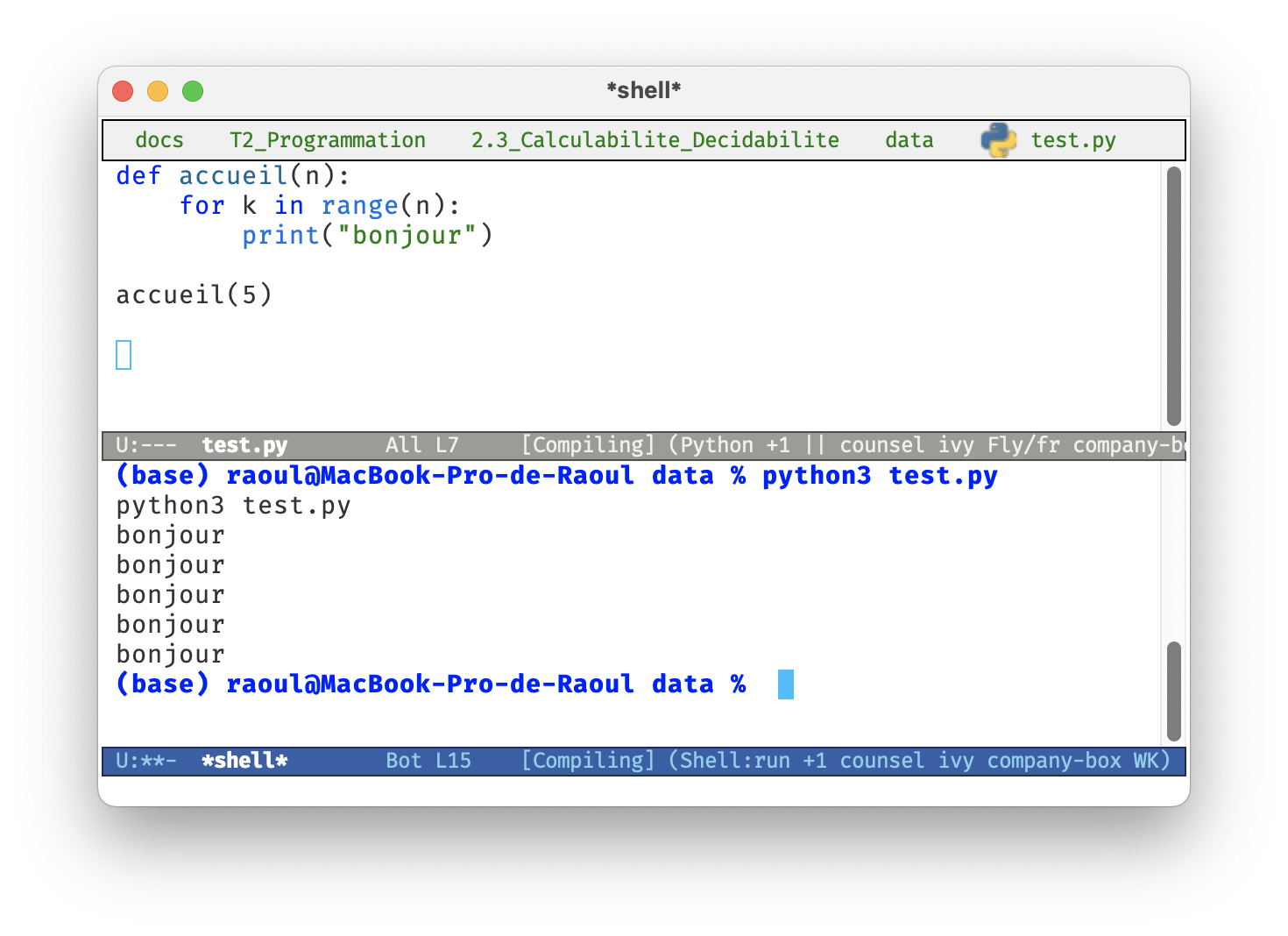Click "Fly/fr" minor mode in test.py mode line

(1024, 445)
